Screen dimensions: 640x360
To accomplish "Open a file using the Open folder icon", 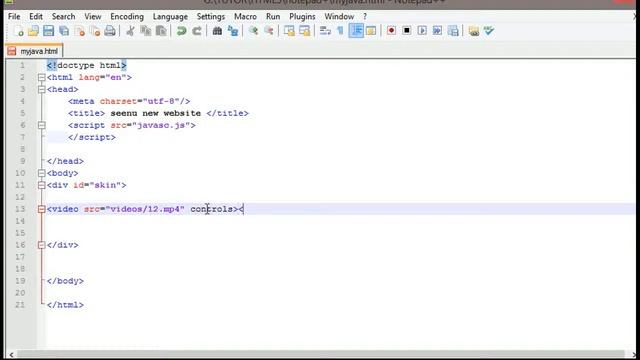I will coord(33,31).
